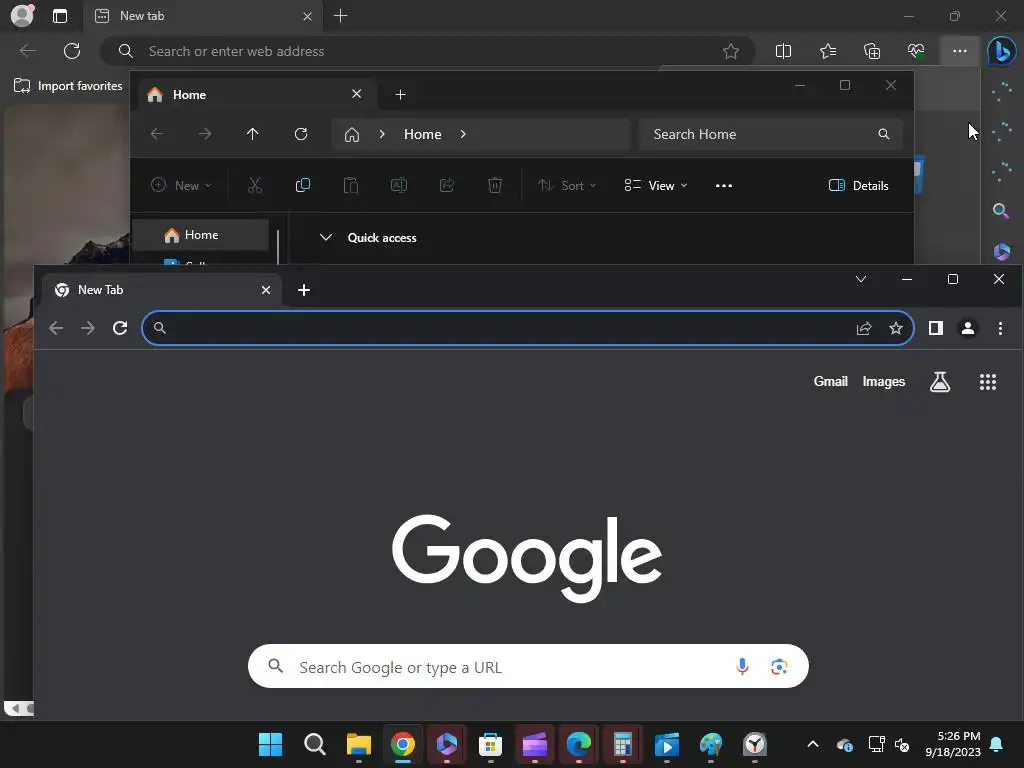This screenshot has width=1024, height=768.
Task: Search by image with Google Lens icon
Action: pos(778,666)
